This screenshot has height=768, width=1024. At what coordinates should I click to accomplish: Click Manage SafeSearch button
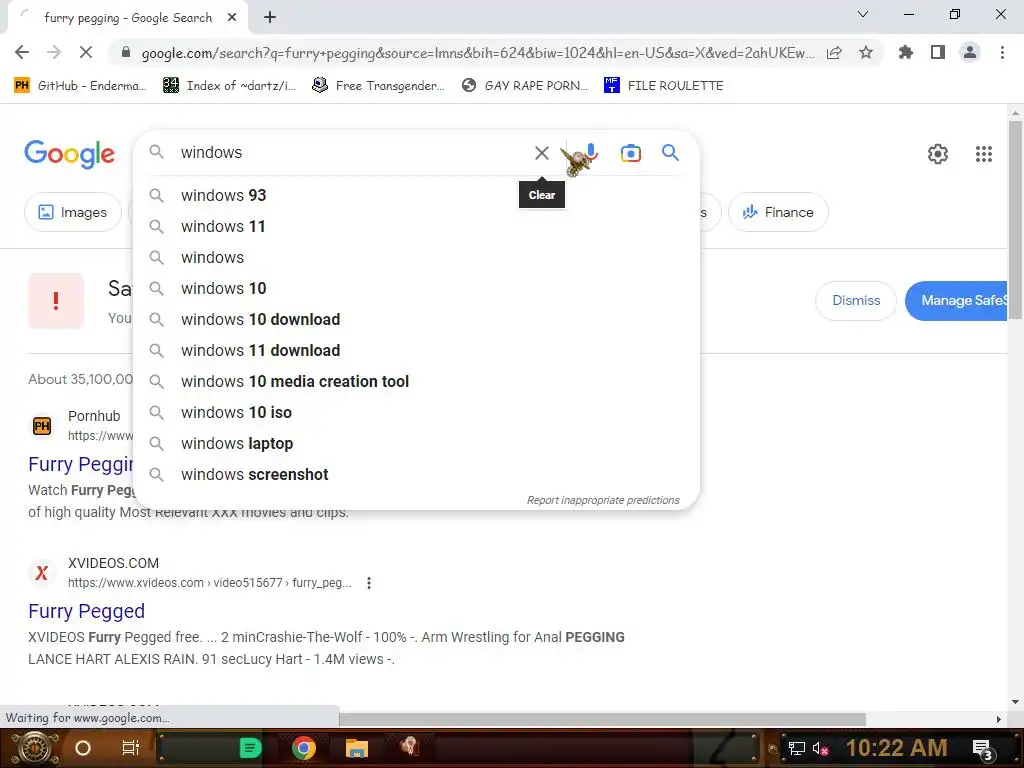pyautogui.click(x=956, y=300)
